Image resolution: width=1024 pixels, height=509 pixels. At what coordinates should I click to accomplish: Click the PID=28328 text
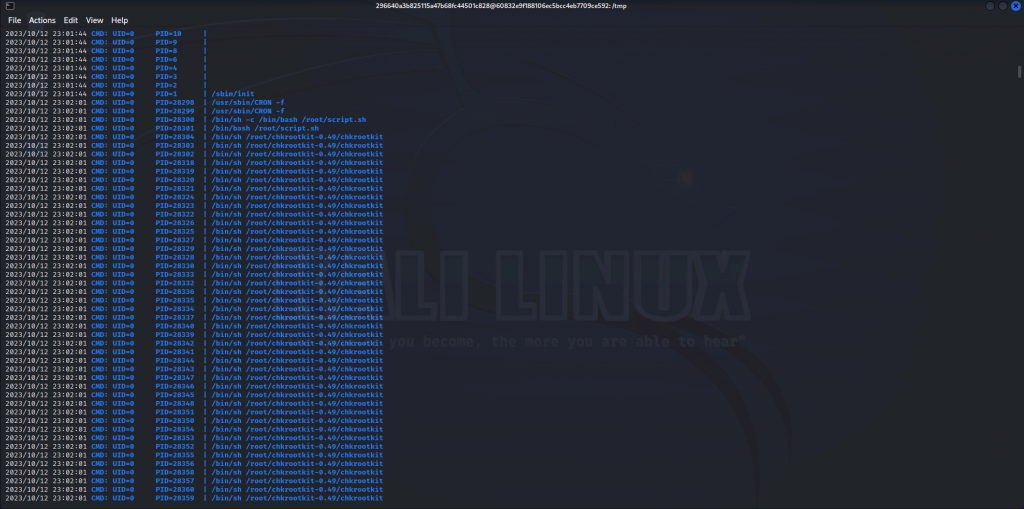click(175, 257)
